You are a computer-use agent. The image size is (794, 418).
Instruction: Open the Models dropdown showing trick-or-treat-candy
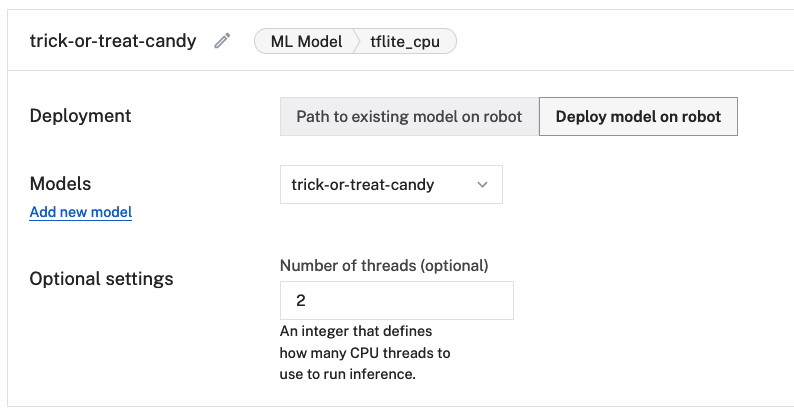[391, 185]
